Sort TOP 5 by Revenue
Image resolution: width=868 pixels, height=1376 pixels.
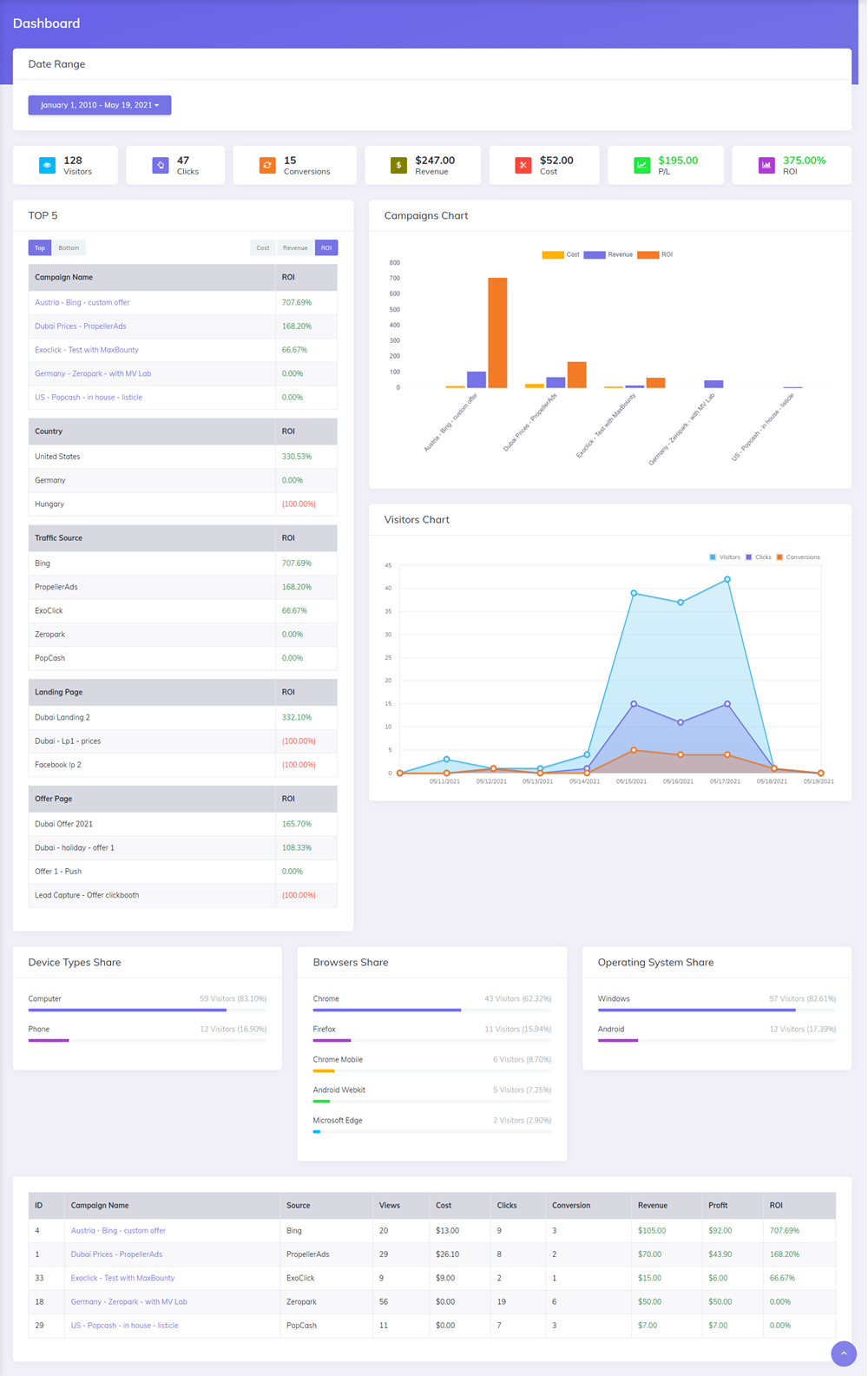(295, 248)
